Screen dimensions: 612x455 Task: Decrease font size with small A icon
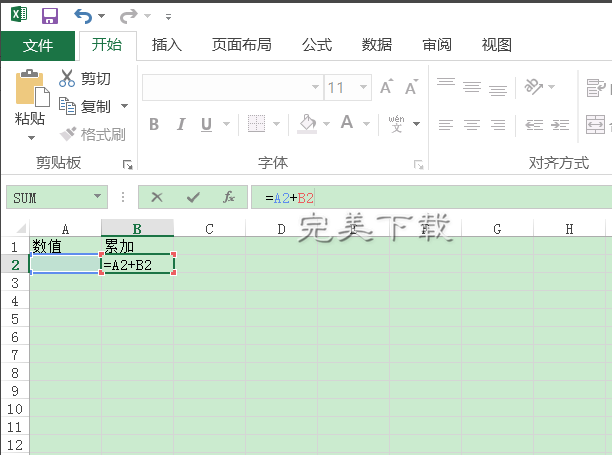coord(411,87)
